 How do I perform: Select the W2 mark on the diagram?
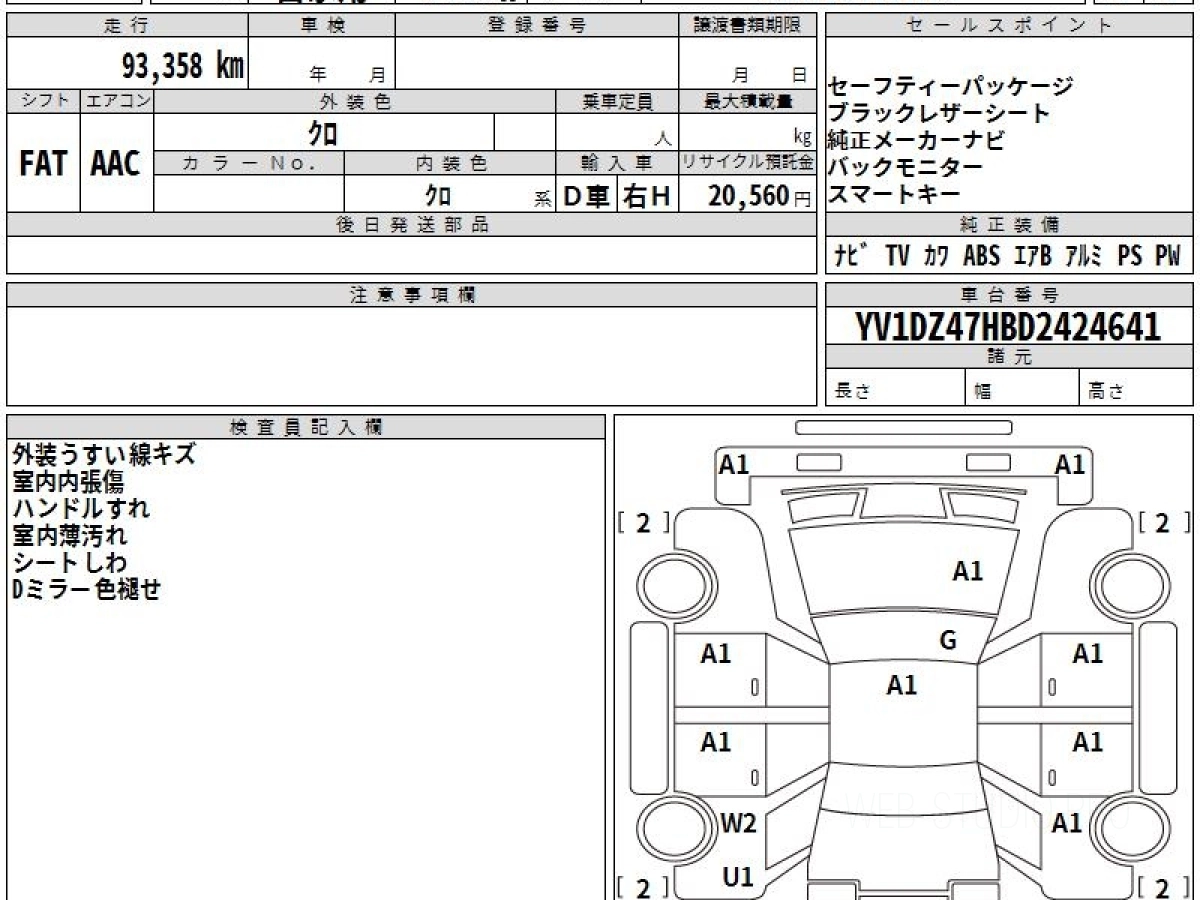point(738,824)
